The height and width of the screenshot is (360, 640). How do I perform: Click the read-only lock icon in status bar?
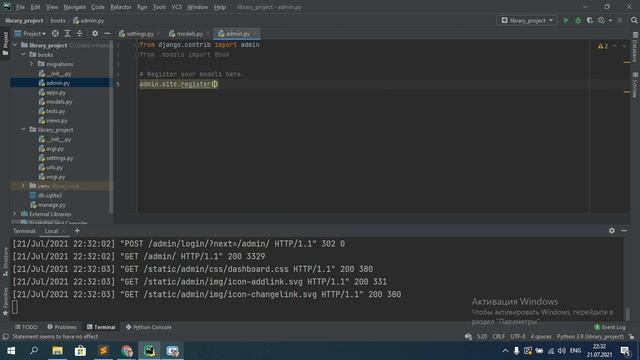pyautogui.click(x=631, y=337)
